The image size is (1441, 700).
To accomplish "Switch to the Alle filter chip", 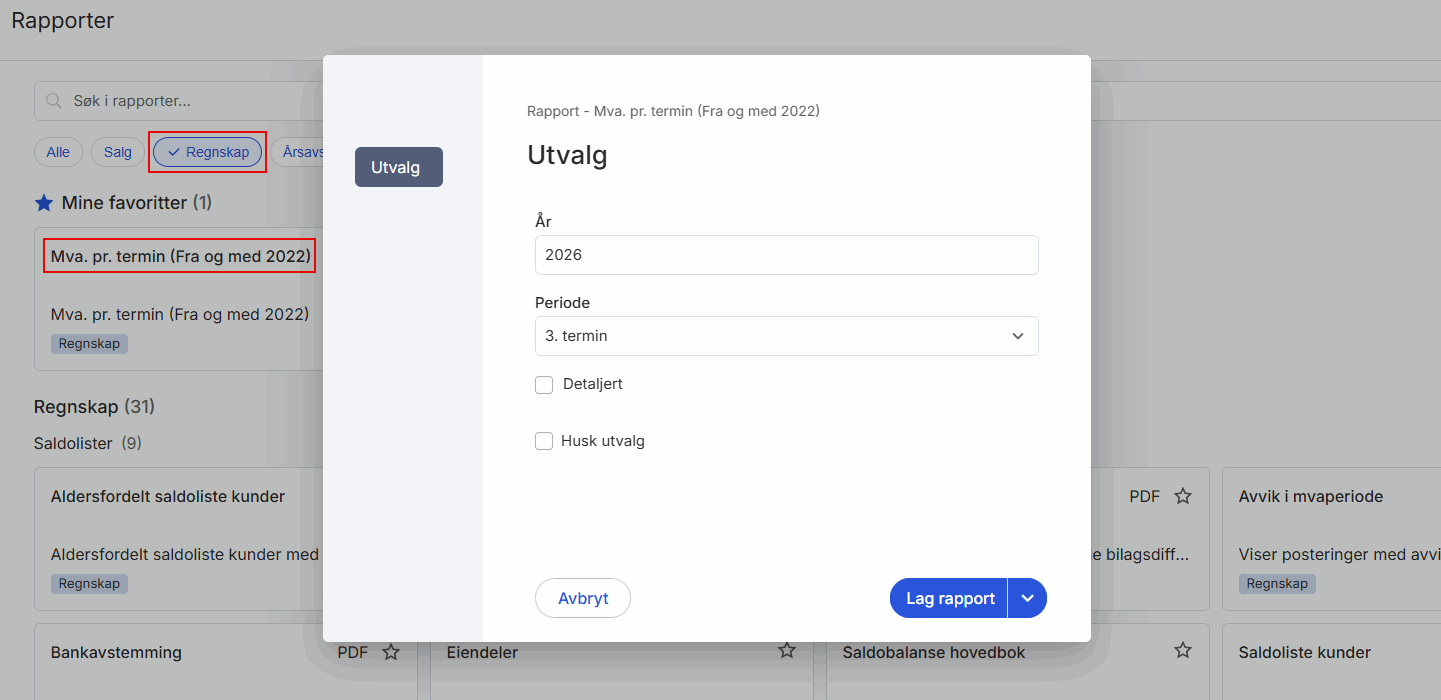I will [x=58, y=152].
